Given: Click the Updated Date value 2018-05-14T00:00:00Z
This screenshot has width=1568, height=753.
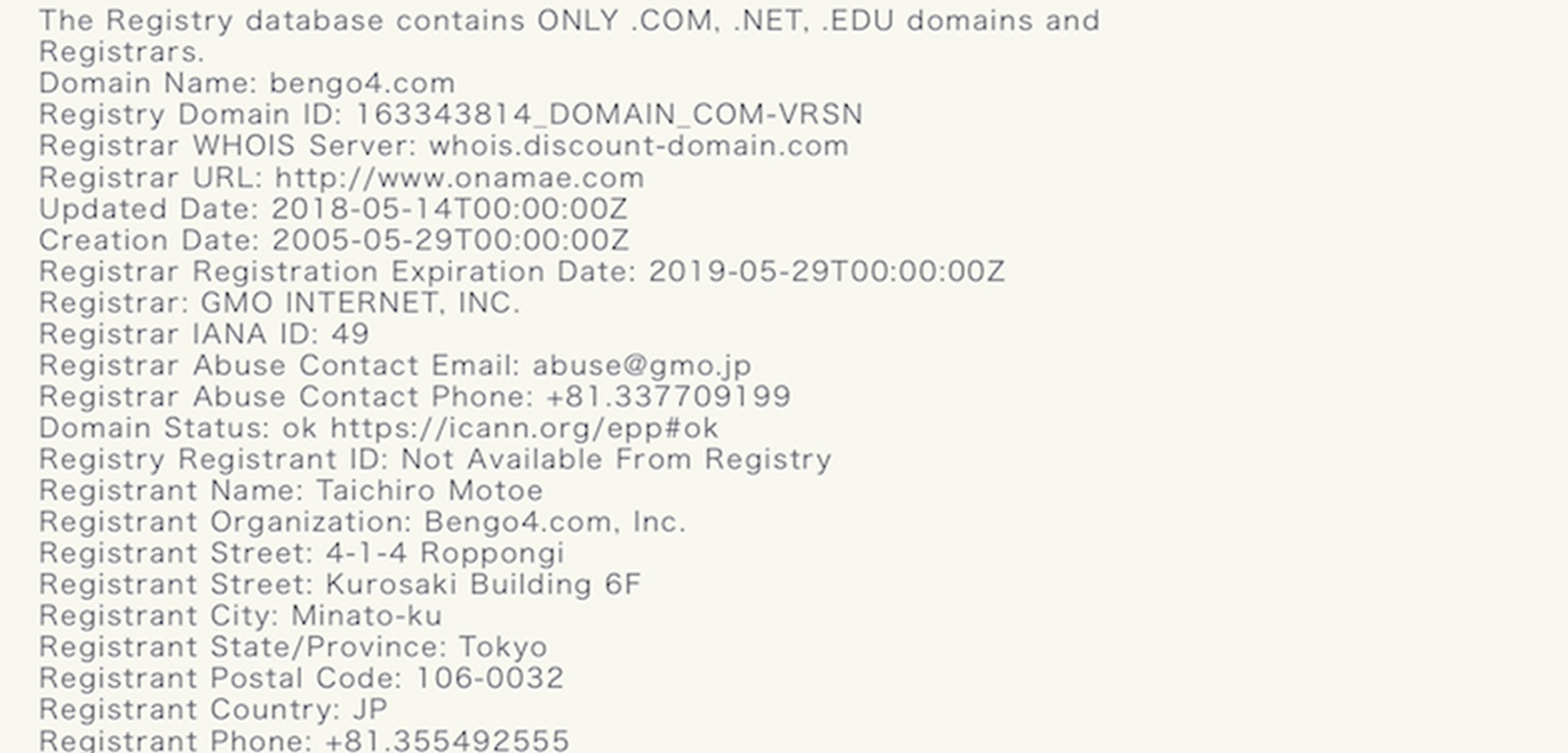Looking at the screenshot, I should [x=449, y=209].
